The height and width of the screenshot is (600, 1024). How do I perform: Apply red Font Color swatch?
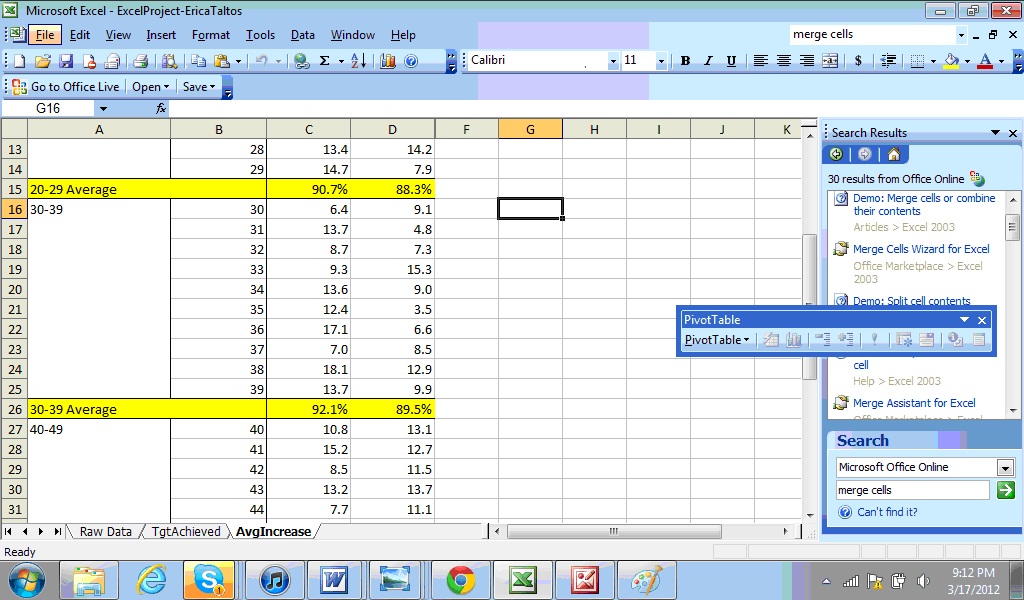coord(985,61)
